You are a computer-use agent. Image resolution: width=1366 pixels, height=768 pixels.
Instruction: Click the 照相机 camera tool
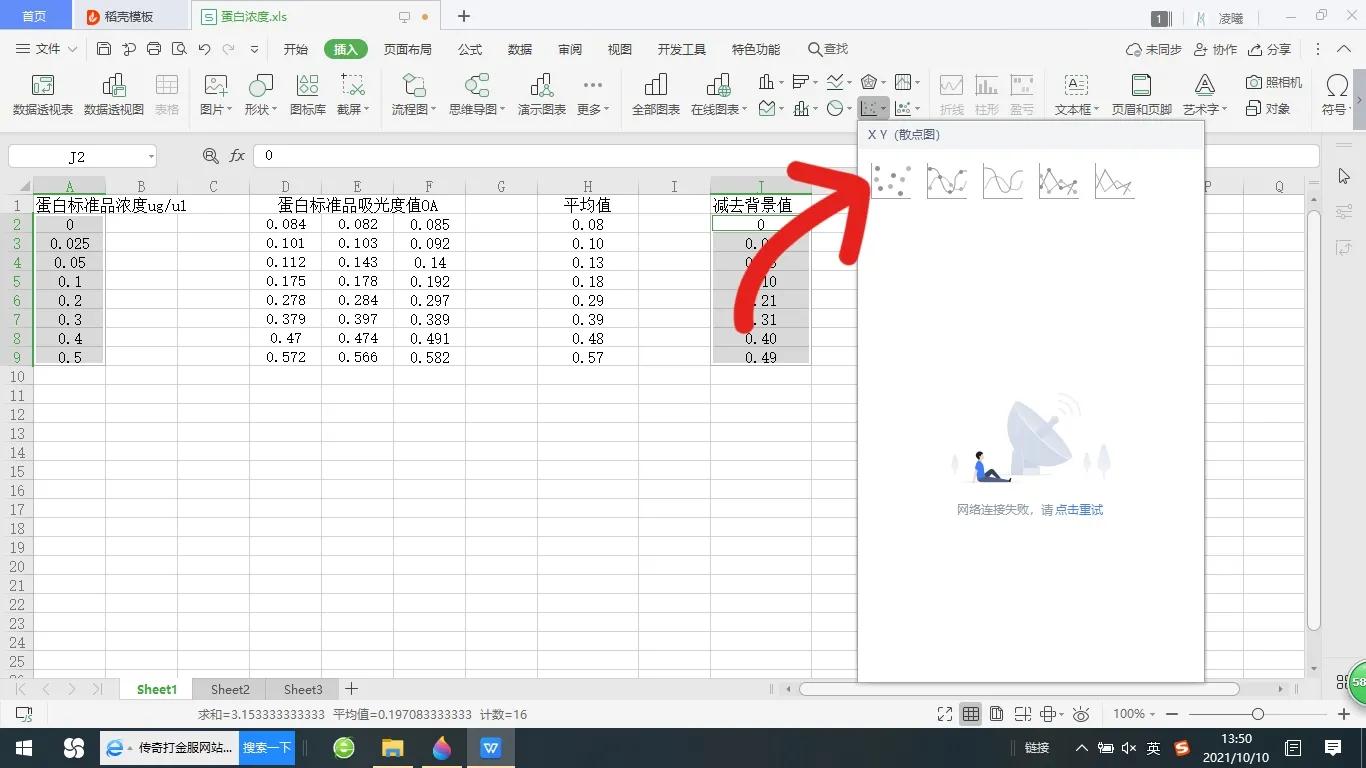tap(1274, 82)
